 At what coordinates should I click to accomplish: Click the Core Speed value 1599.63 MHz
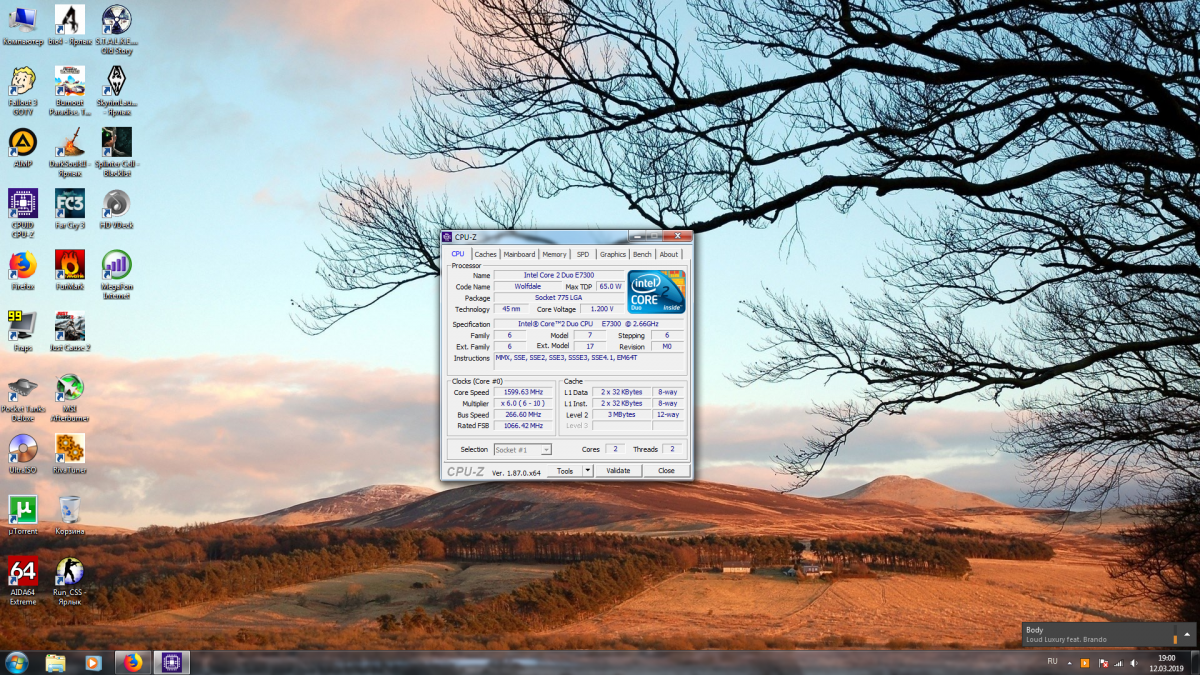523,392
